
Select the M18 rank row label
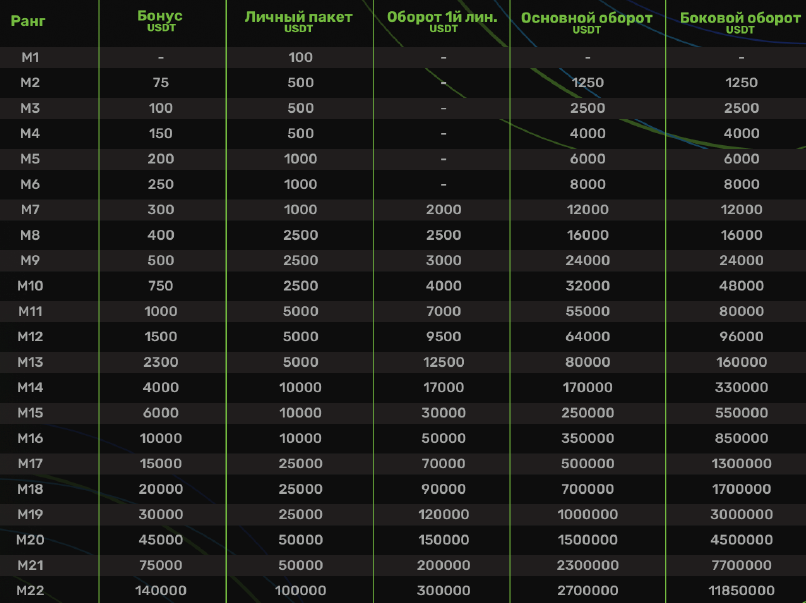tap(30, 490)
